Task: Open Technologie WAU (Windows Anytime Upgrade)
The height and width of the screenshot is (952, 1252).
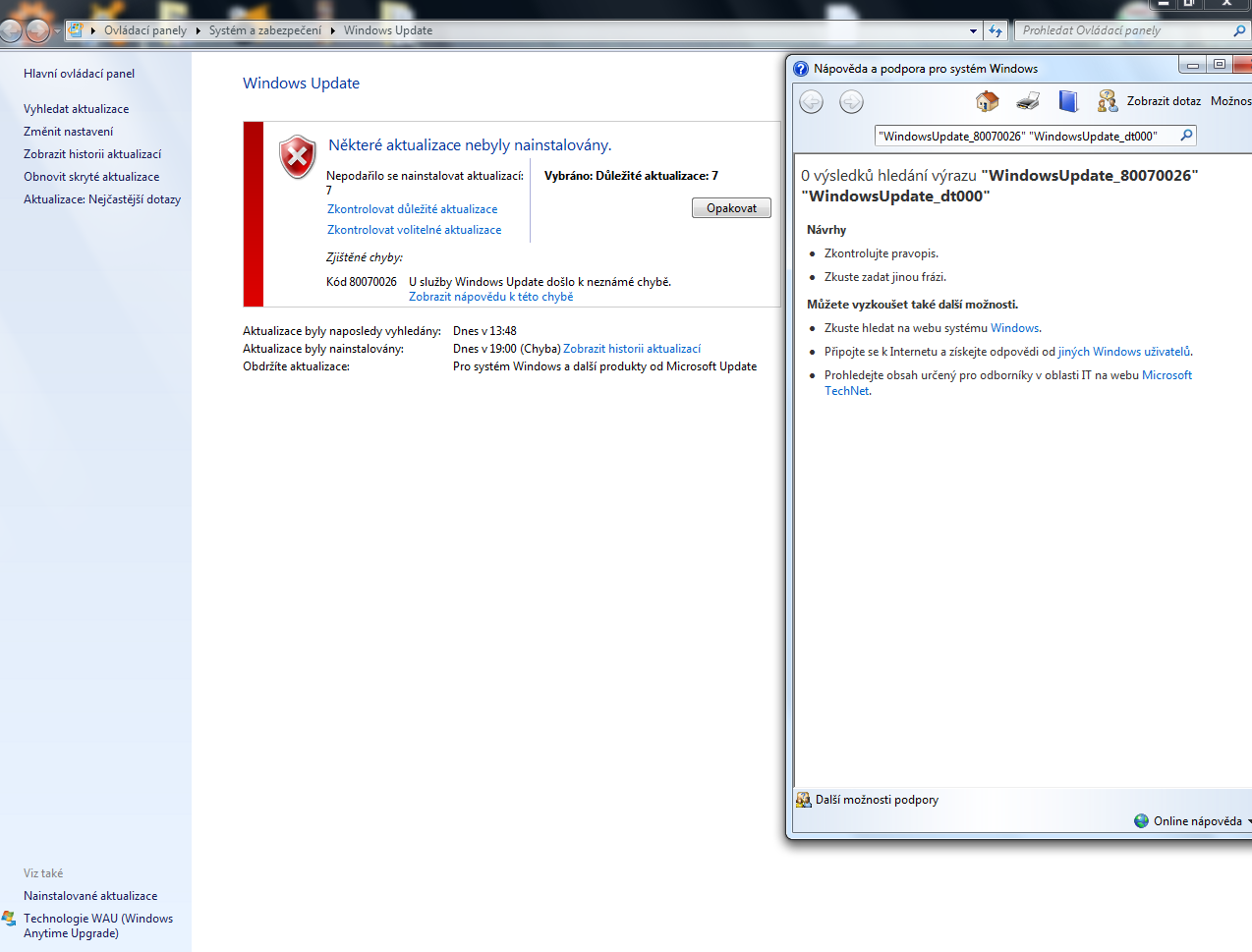Action: (98, 925)
